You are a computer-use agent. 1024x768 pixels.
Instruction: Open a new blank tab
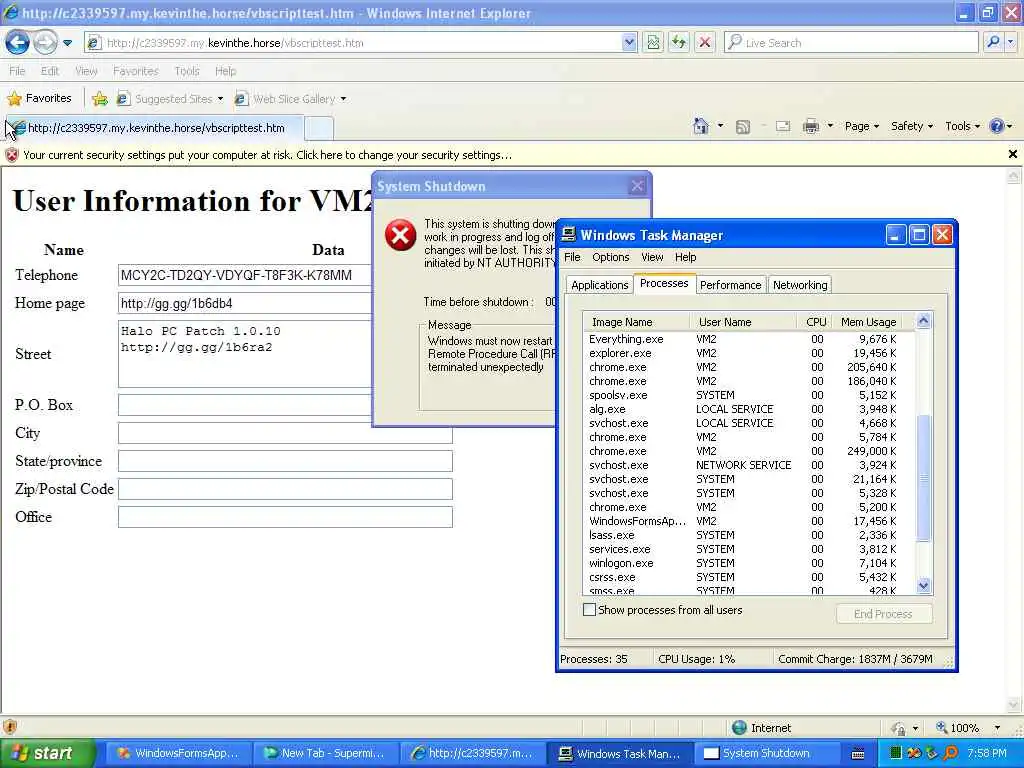click(319, 128)
